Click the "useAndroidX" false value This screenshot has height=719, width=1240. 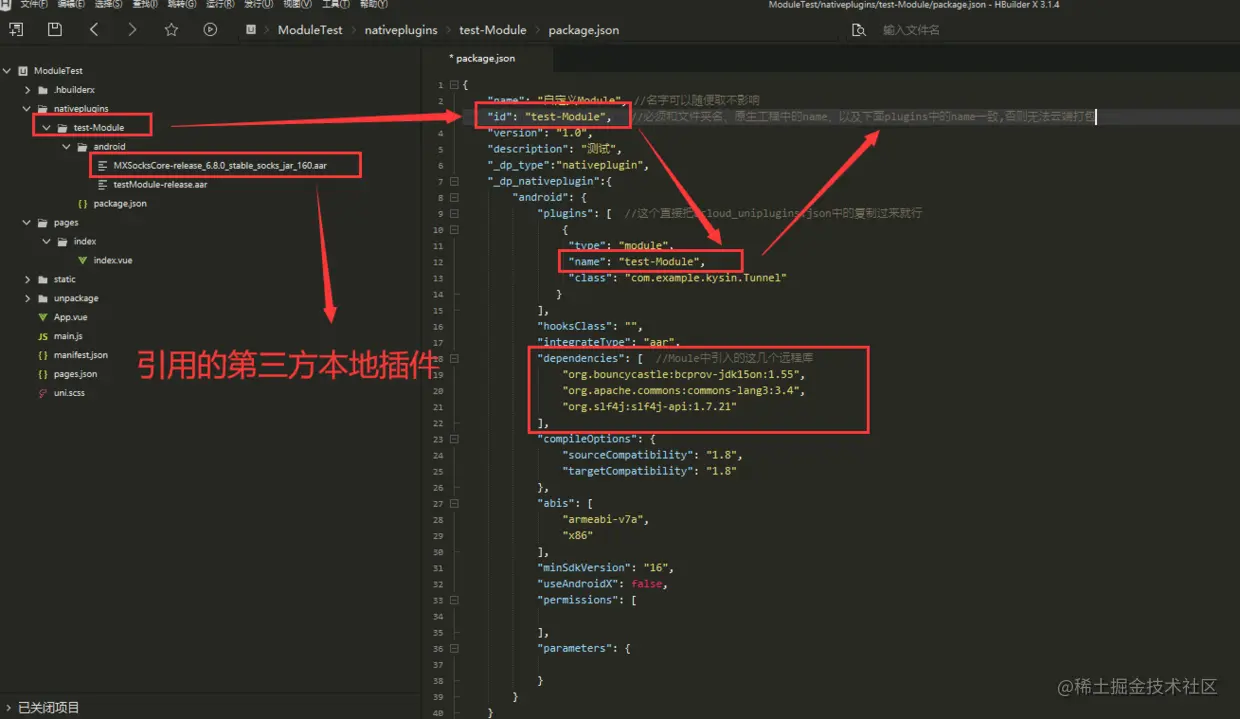click(646, 584)
